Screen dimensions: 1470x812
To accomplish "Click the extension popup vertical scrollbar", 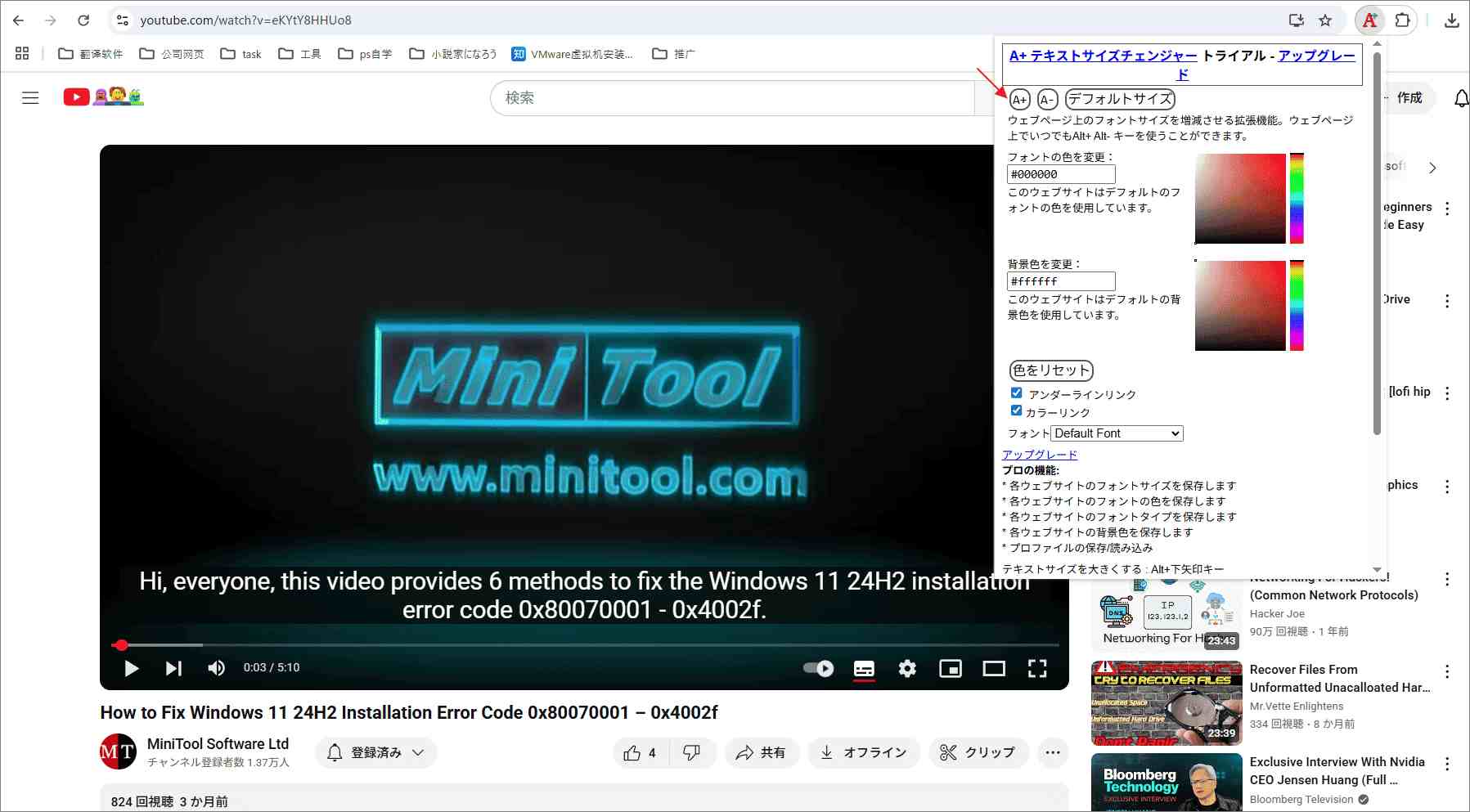I will [x=1377, y=244].
